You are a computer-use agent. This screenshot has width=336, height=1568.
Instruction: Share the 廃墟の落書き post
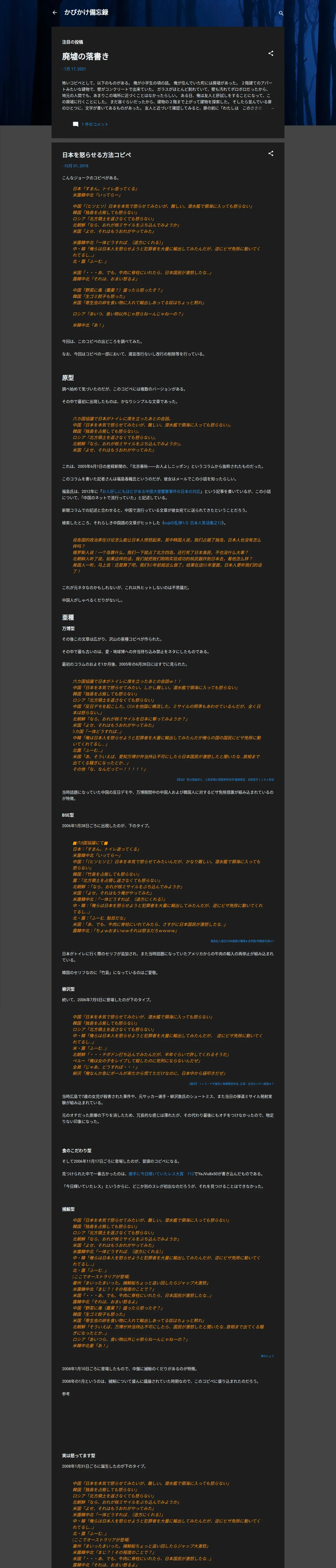pos(271,54)
